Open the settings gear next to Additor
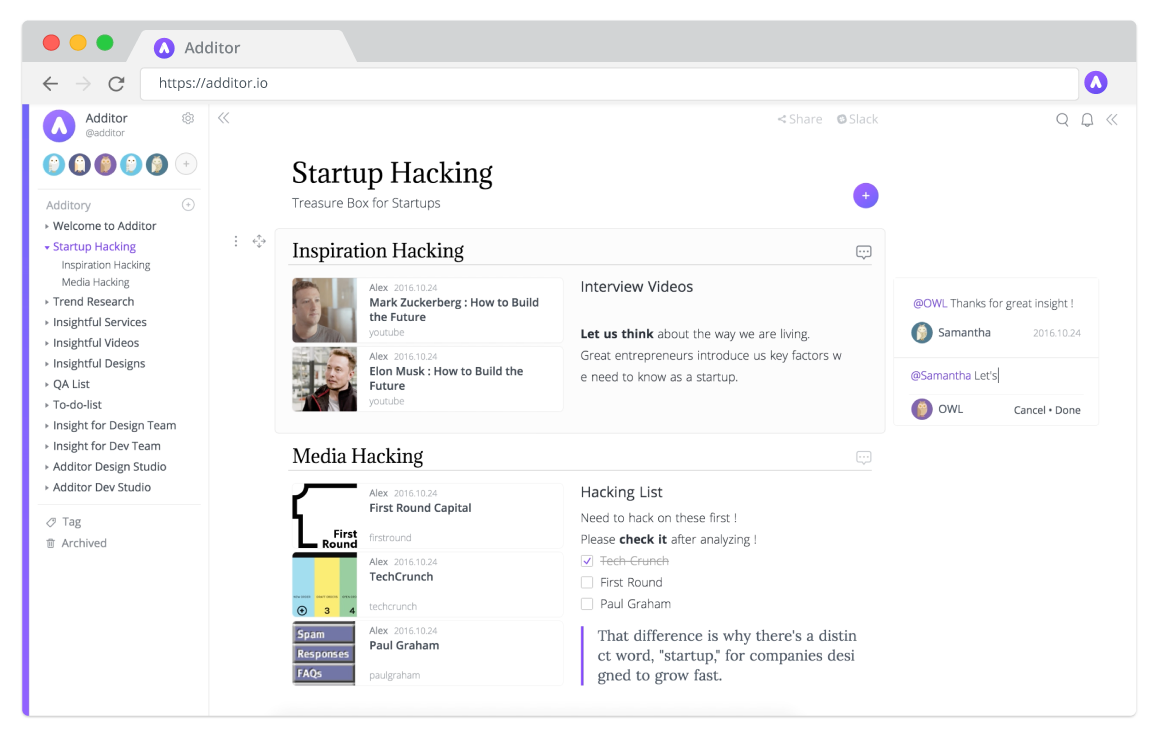 pyautogui.click(x=187, y=118)
